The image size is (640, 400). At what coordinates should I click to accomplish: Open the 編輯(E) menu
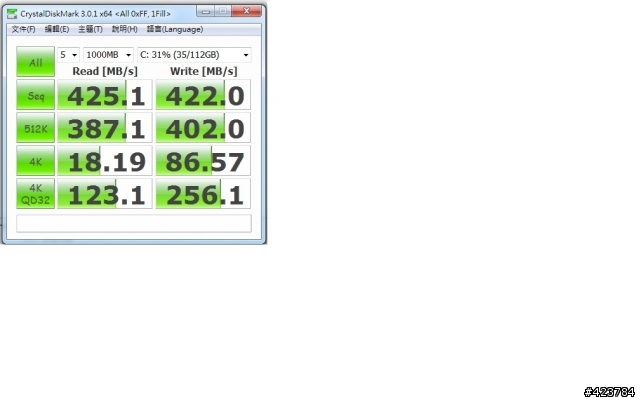click(x=57, y=29)
